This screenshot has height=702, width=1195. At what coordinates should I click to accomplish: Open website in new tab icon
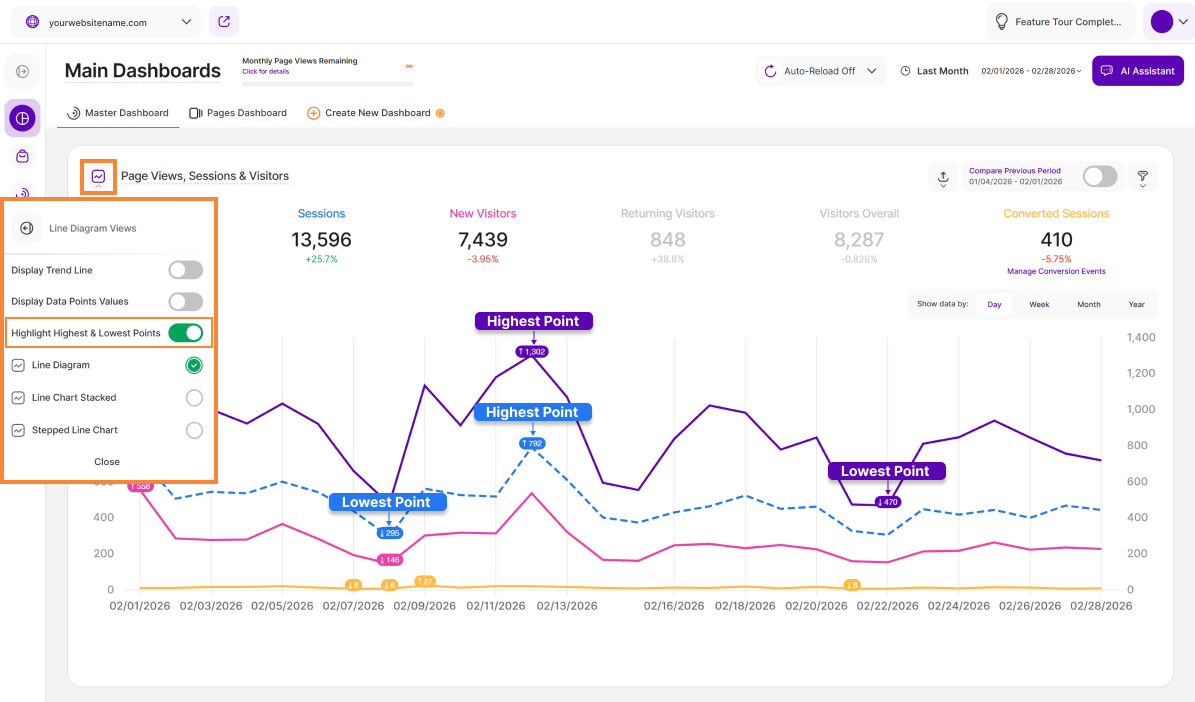[x=224, y=21]
